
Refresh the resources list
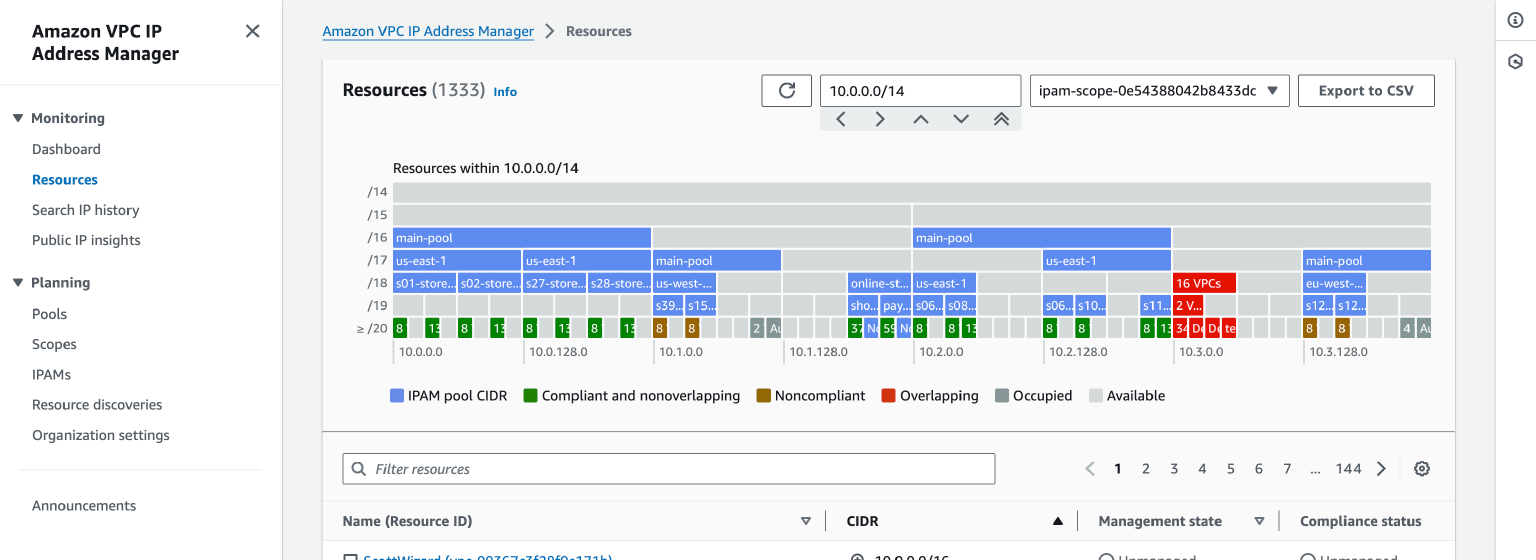[787, 90]
